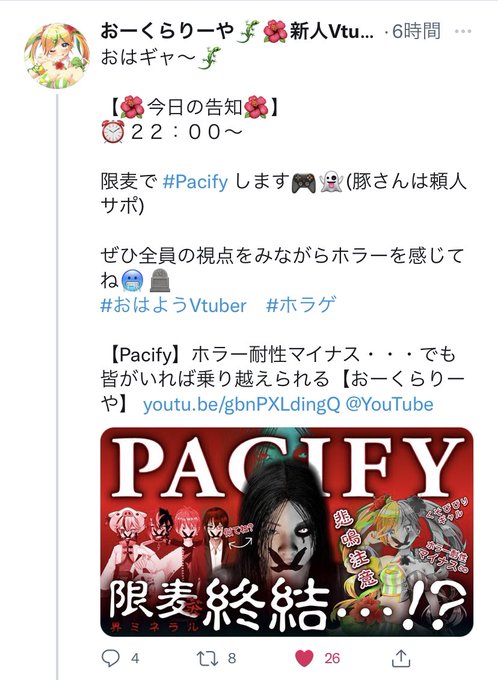
Task: Click the like count 26
Action: (x=332, y=659)
